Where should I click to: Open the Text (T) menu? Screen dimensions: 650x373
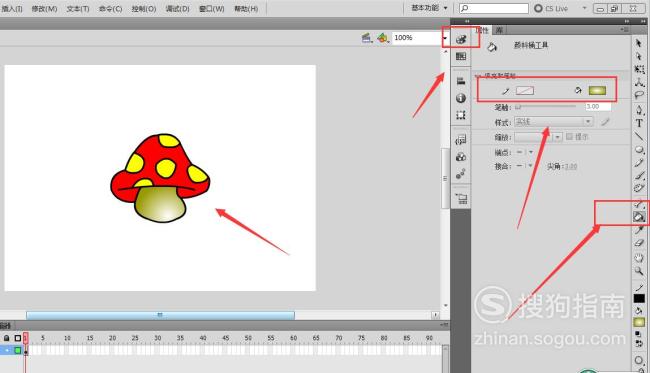tap(78, 8)
